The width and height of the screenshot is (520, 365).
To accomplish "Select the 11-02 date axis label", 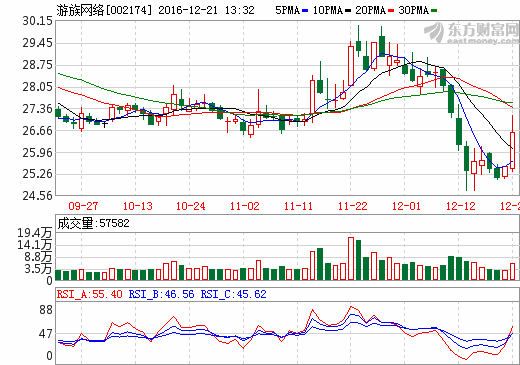I will pyautogui.click(x=244, y=206).
